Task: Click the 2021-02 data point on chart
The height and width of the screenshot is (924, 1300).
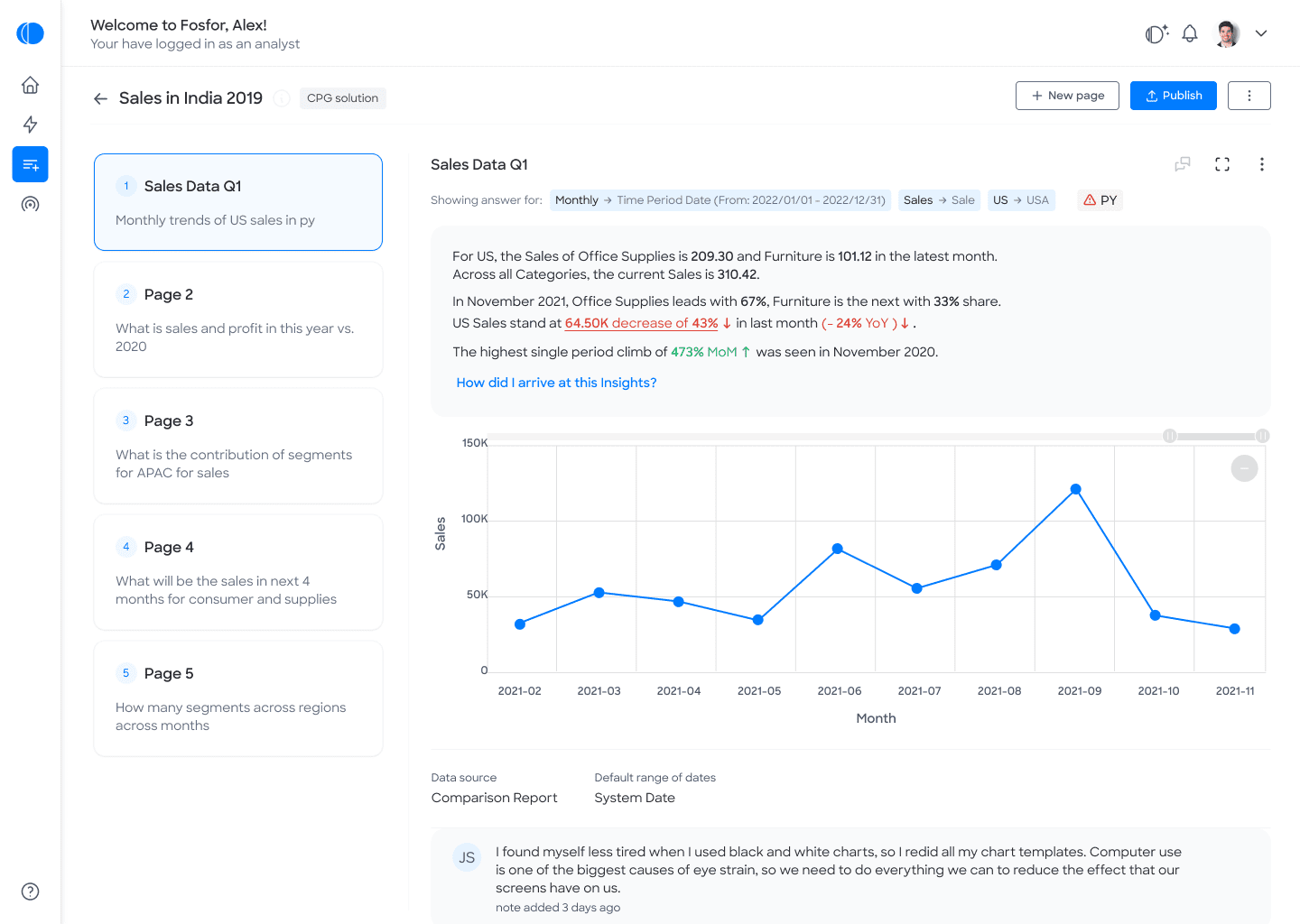Action: click(520, 624)
